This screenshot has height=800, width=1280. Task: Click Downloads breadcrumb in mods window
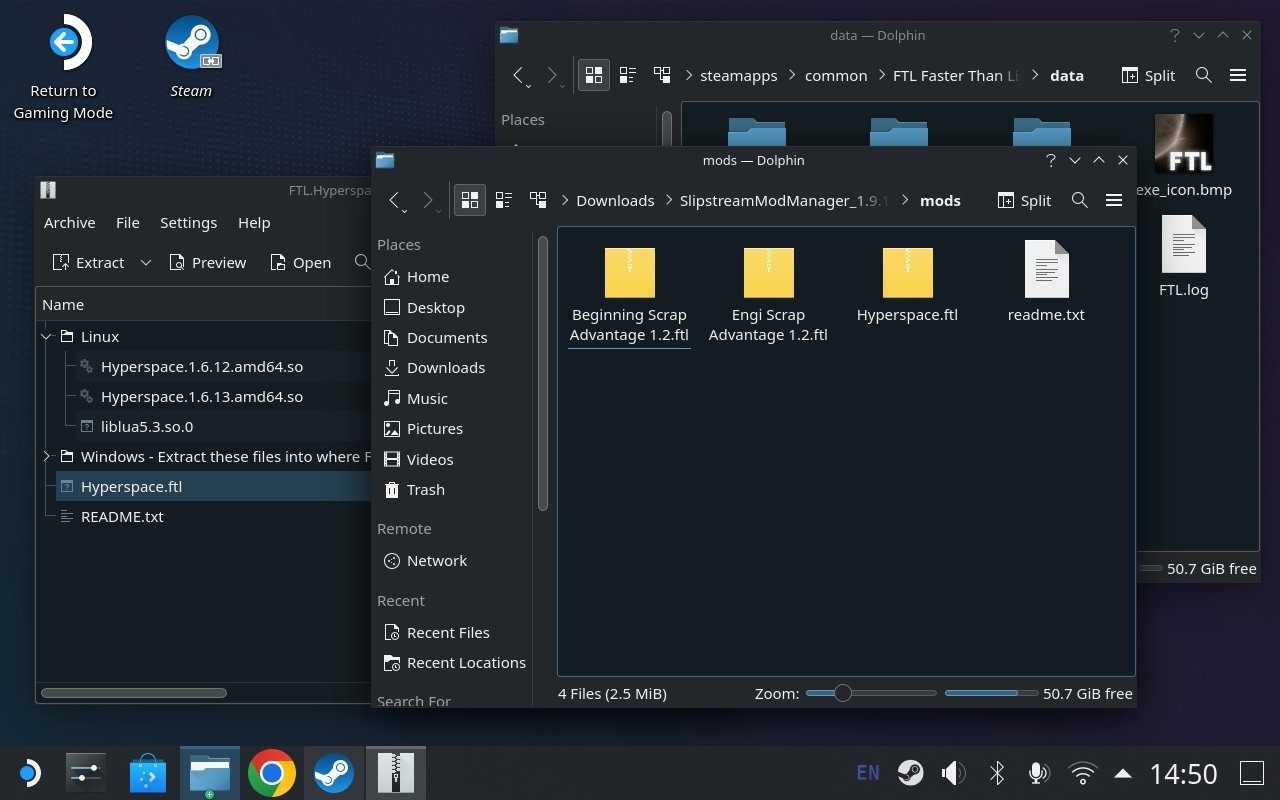click(615, 200)
